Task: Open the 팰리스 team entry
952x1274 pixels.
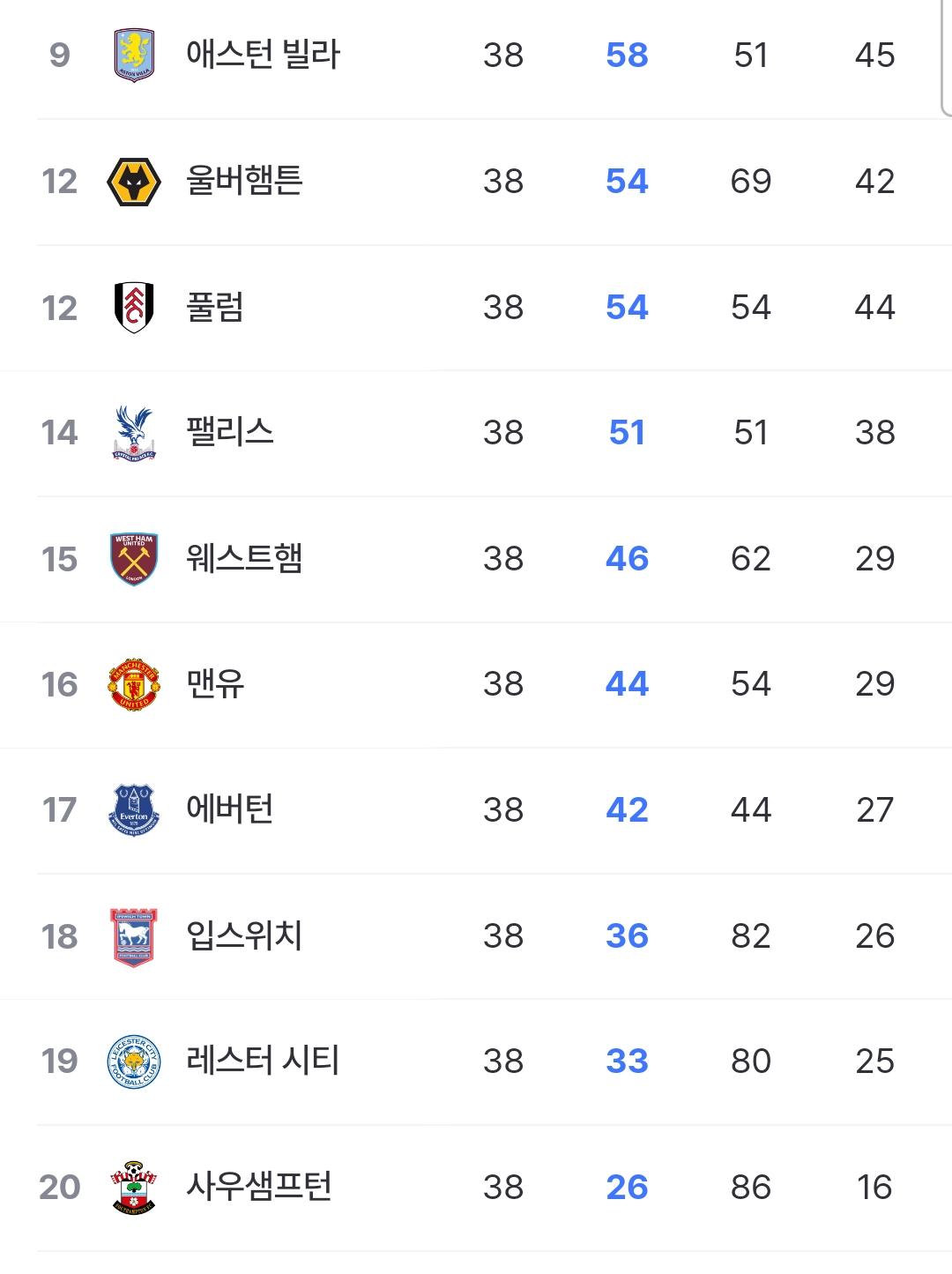Action: click(229, 432)
